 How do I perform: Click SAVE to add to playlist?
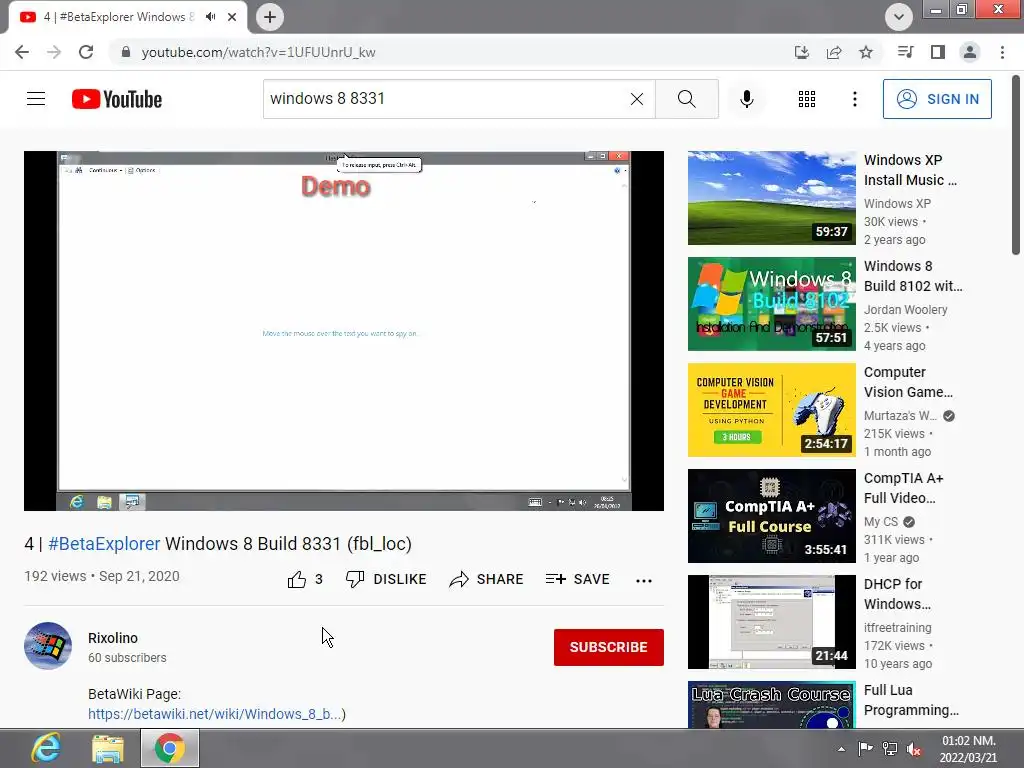[577, 579]
